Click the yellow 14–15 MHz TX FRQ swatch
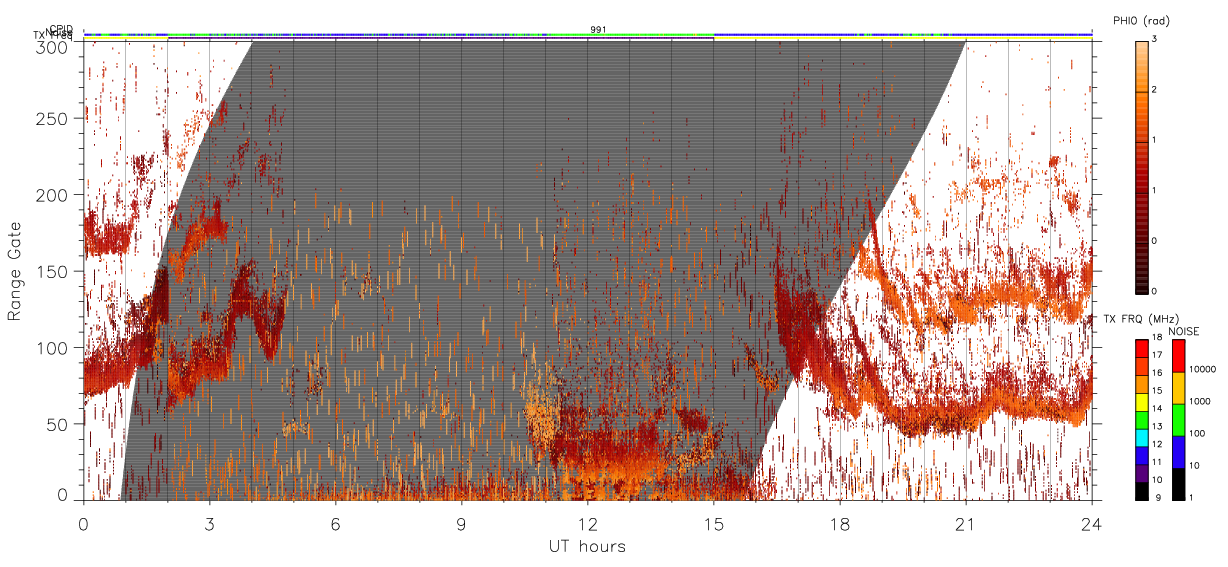This screenshot has height=567, width=1228. click(x=1140, y=401)
